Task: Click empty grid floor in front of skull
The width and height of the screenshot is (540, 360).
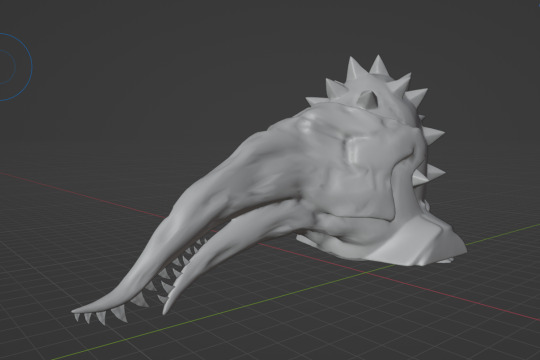Action: pos(276,327)
